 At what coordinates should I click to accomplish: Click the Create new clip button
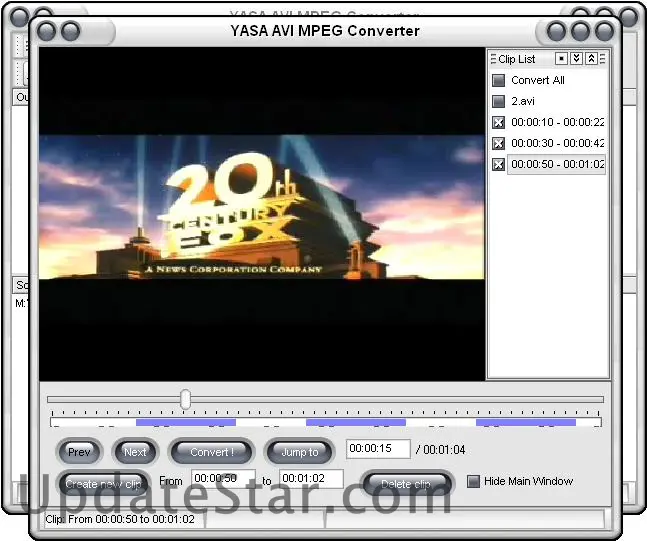[x=103, y=484]
